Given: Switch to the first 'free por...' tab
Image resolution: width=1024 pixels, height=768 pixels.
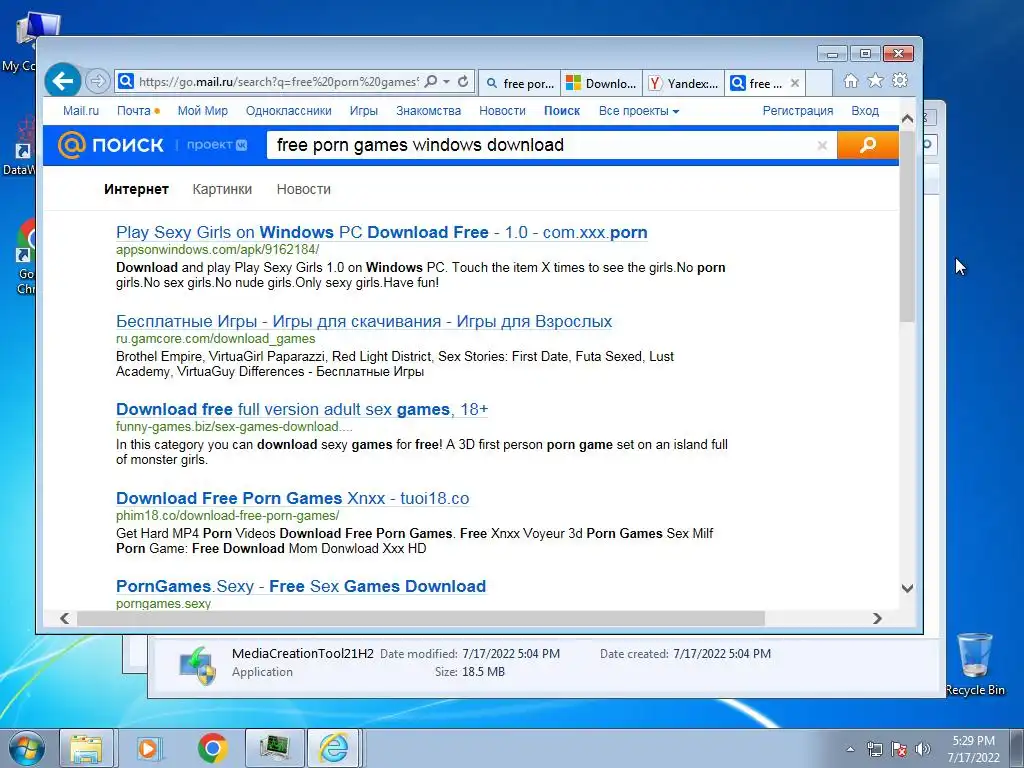Looking at the screenshot, I should 519,83.
